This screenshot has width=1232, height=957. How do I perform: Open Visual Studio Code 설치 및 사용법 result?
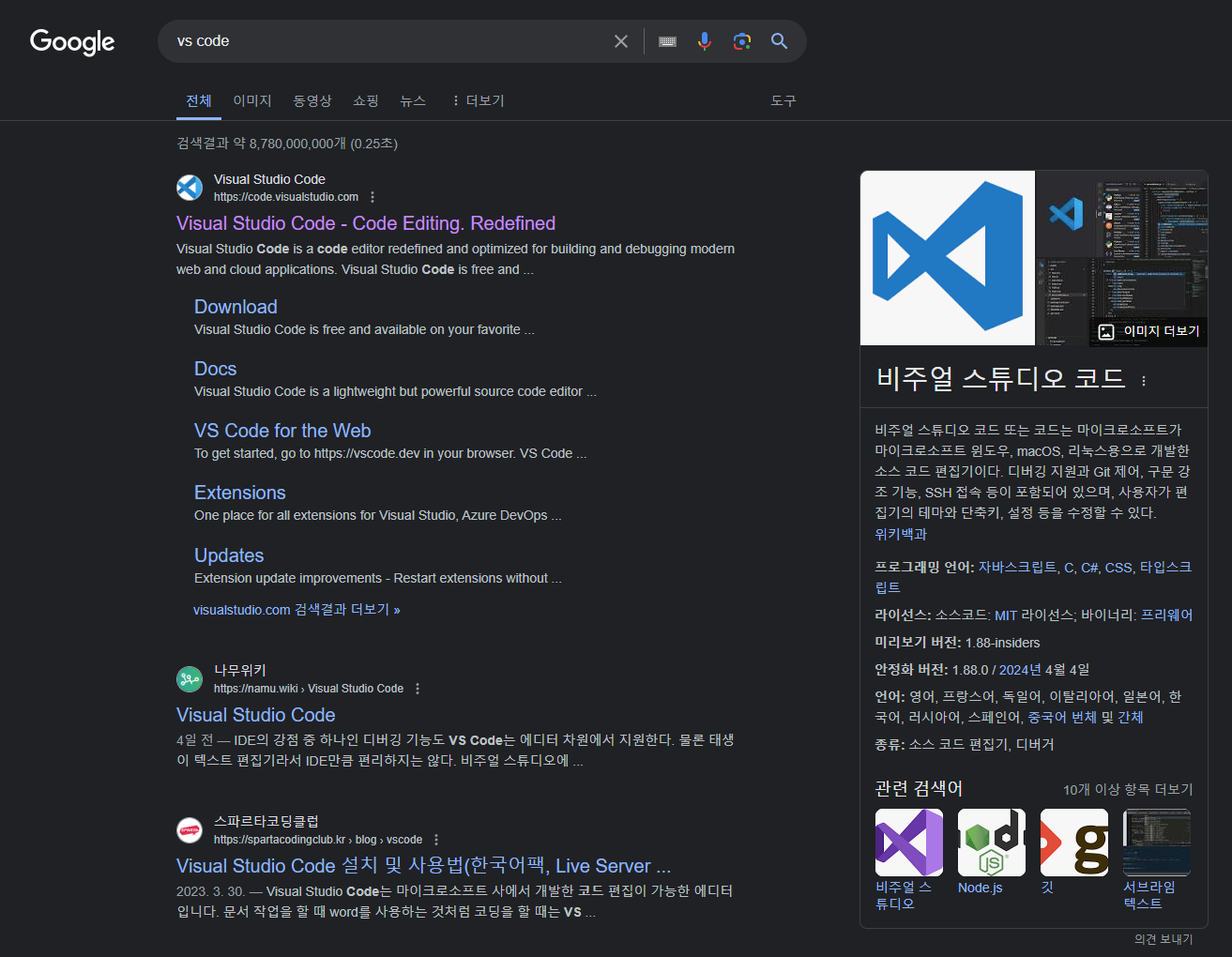pos(423,866)
